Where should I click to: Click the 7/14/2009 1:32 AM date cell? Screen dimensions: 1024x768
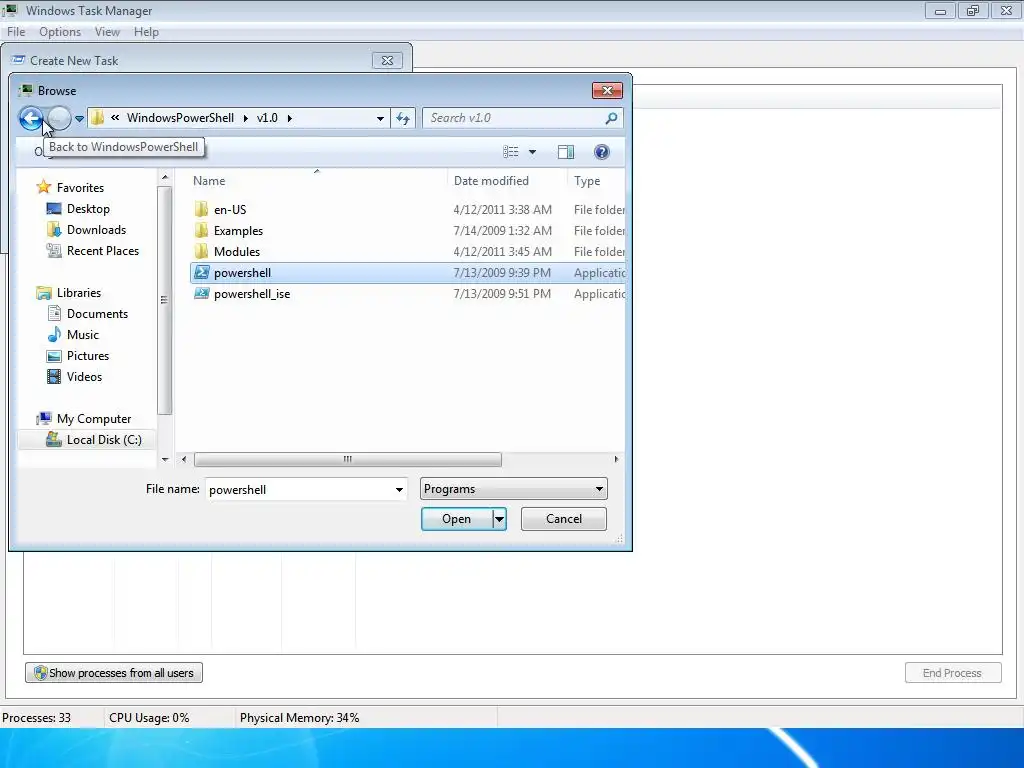502,231
